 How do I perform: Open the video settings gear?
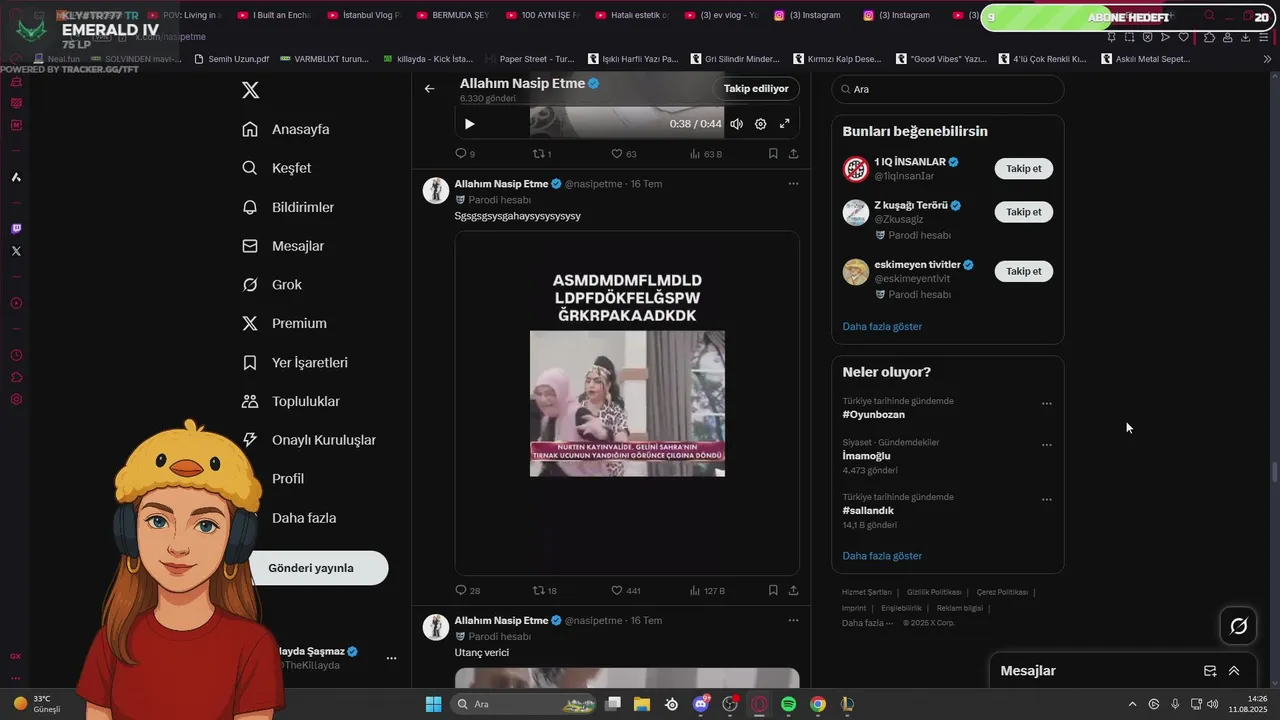pyautogui.click(x=760, y=124)
